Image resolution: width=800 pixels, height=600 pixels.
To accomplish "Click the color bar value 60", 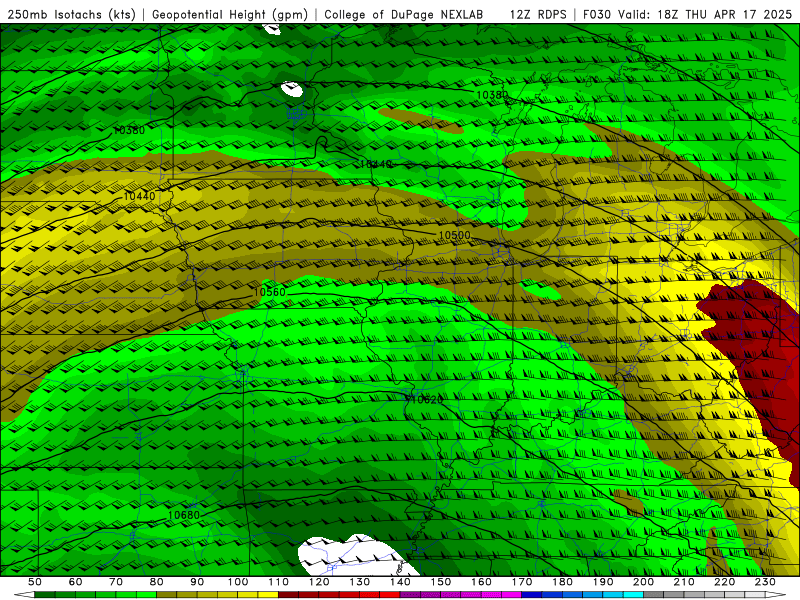I will tap(75, 582).
